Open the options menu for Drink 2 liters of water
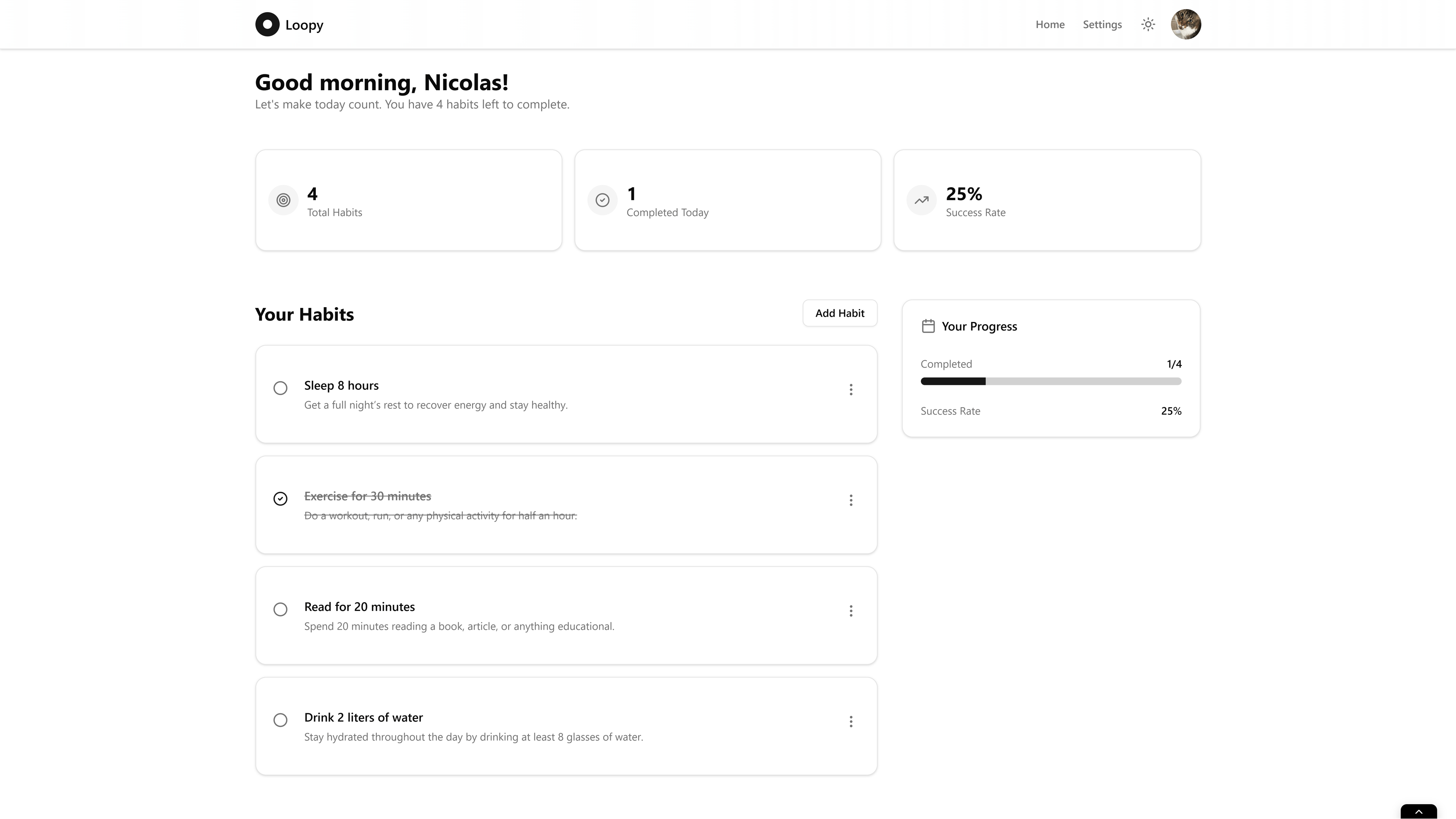The height and width of the screenshot is (819, 1456). click(x=850, y=721)
